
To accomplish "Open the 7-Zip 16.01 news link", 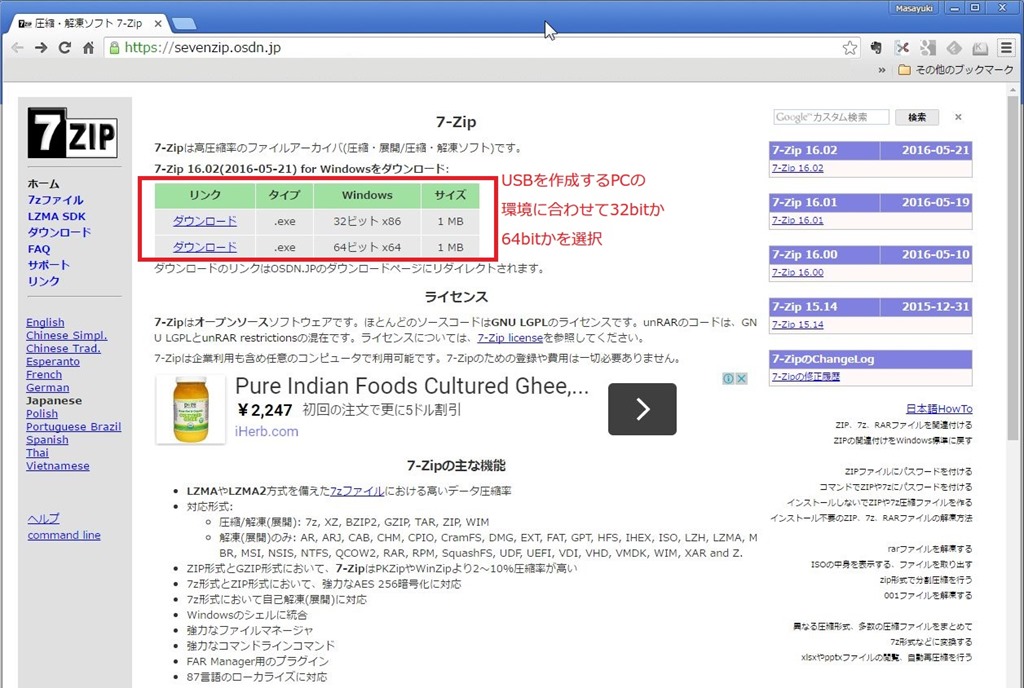I will point(797,220).
